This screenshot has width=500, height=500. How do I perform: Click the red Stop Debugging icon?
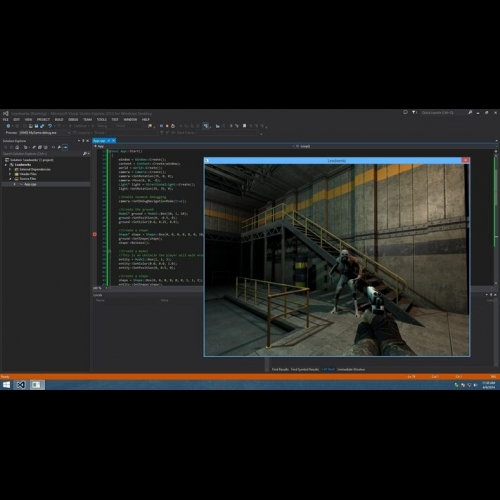coord(167,126)
